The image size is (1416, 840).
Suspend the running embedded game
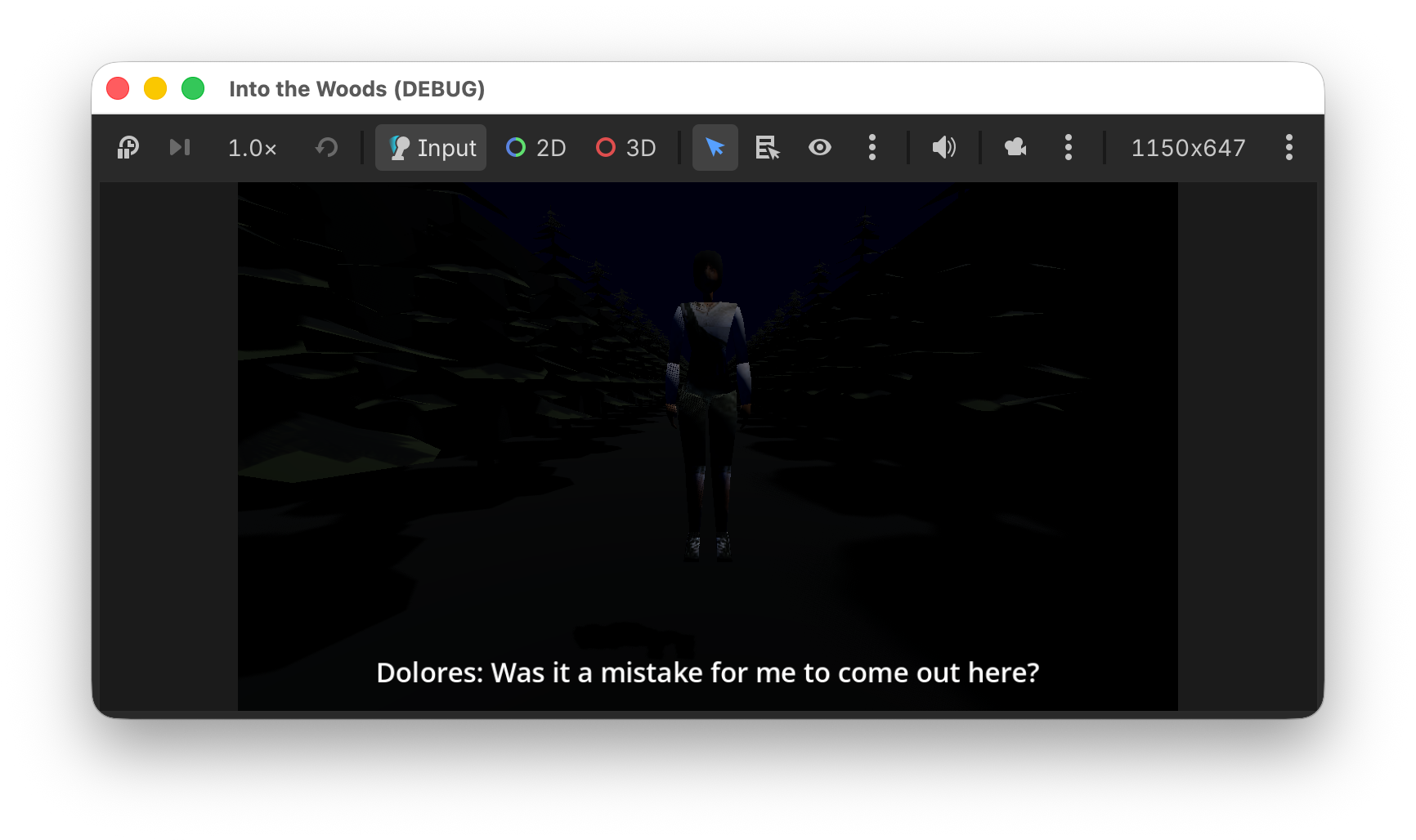coord(128,148)
